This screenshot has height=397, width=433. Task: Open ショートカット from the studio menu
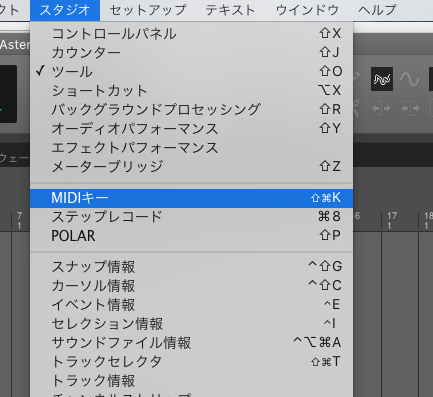pos(191,91)
